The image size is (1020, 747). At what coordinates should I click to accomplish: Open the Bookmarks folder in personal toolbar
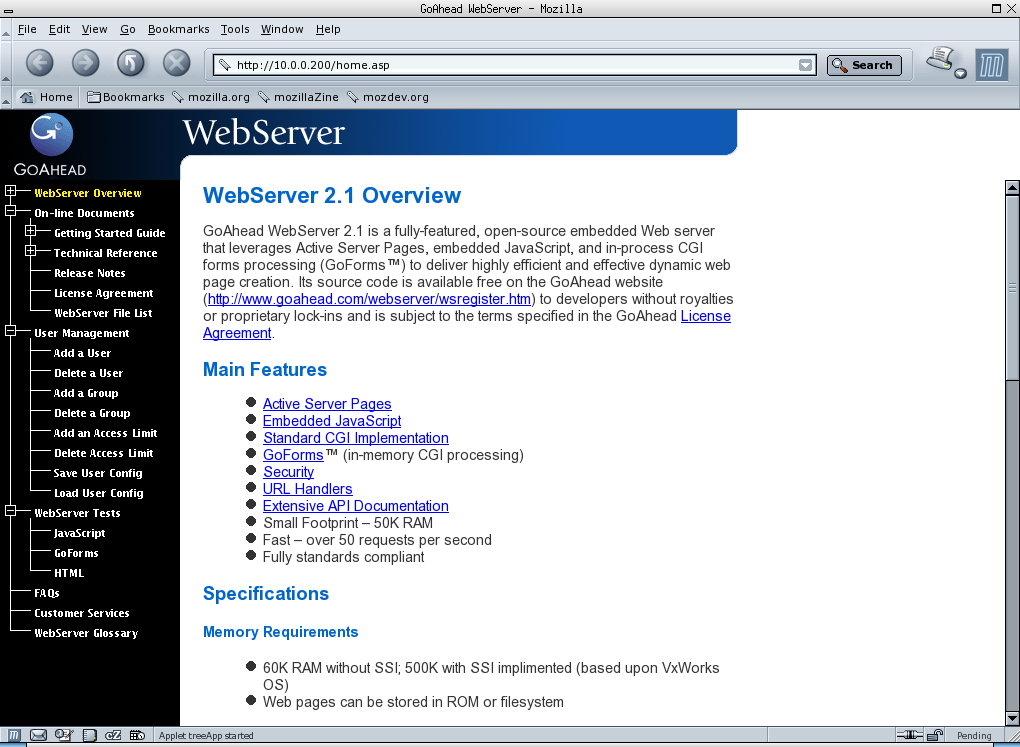tap(126, 97)
